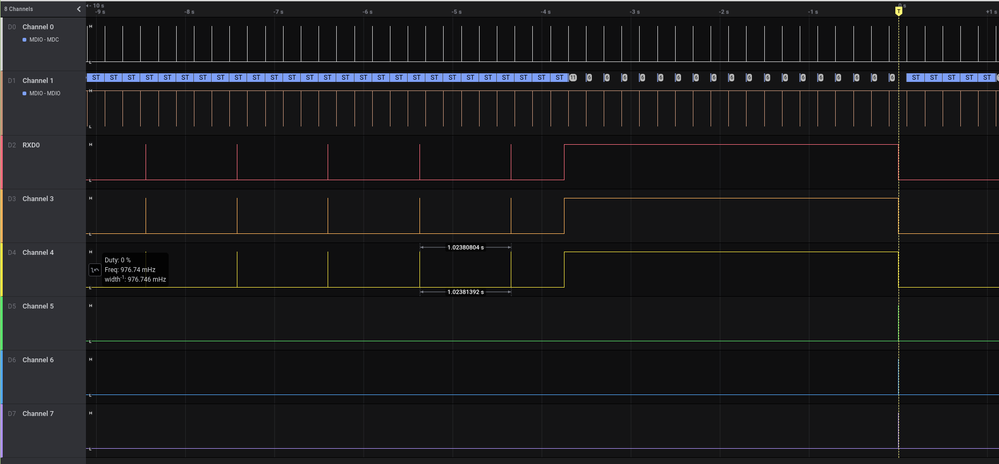Click the -7 s time ruler label

[278, 12]
